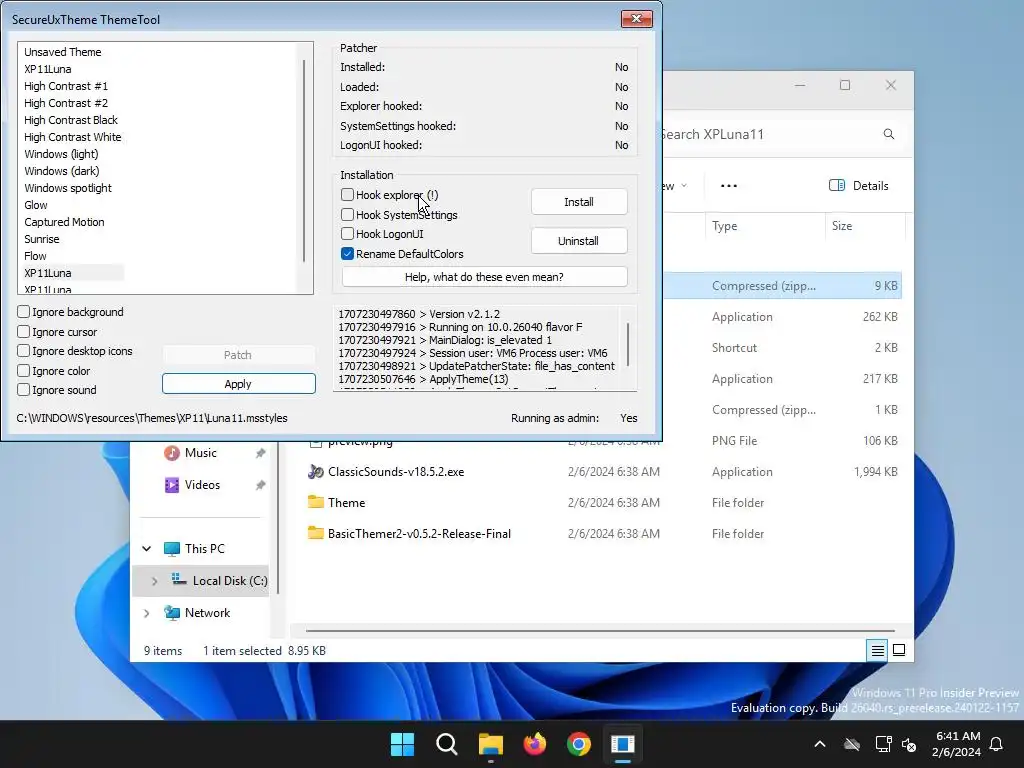Select High Contrast Black theme
This screenshot has height=768, width=1024.
pos(71,120)
